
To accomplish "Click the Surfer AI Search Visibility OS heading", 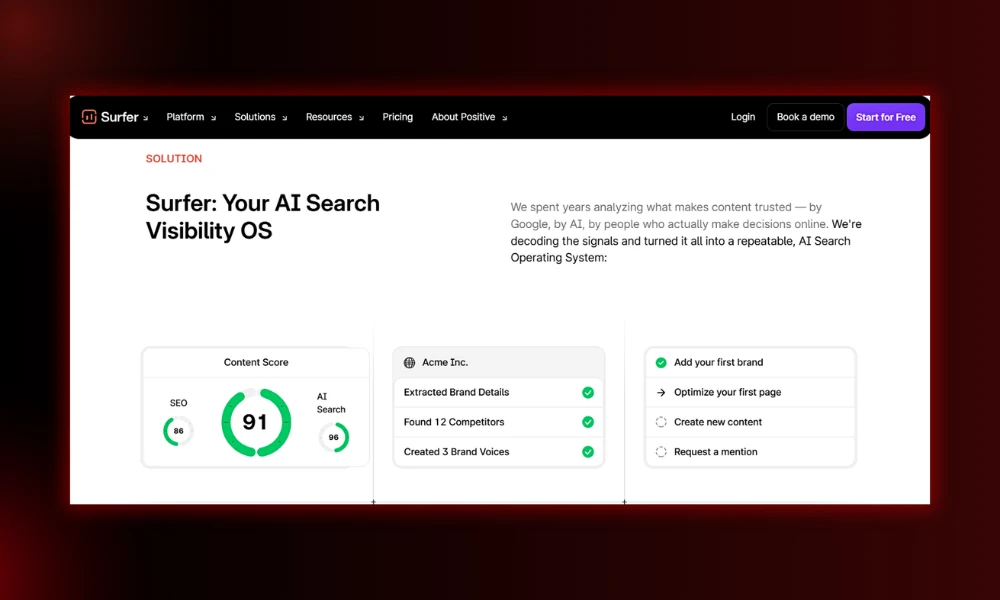I will click(x=263, y=217).
